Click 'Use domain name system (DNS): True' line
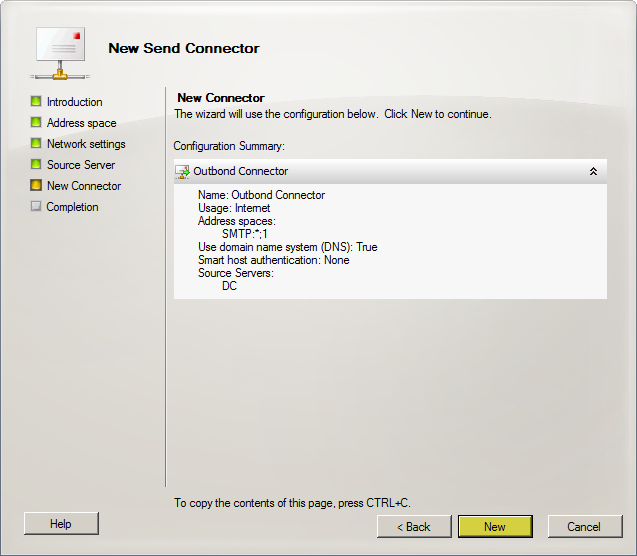 (x=288, y=247)
